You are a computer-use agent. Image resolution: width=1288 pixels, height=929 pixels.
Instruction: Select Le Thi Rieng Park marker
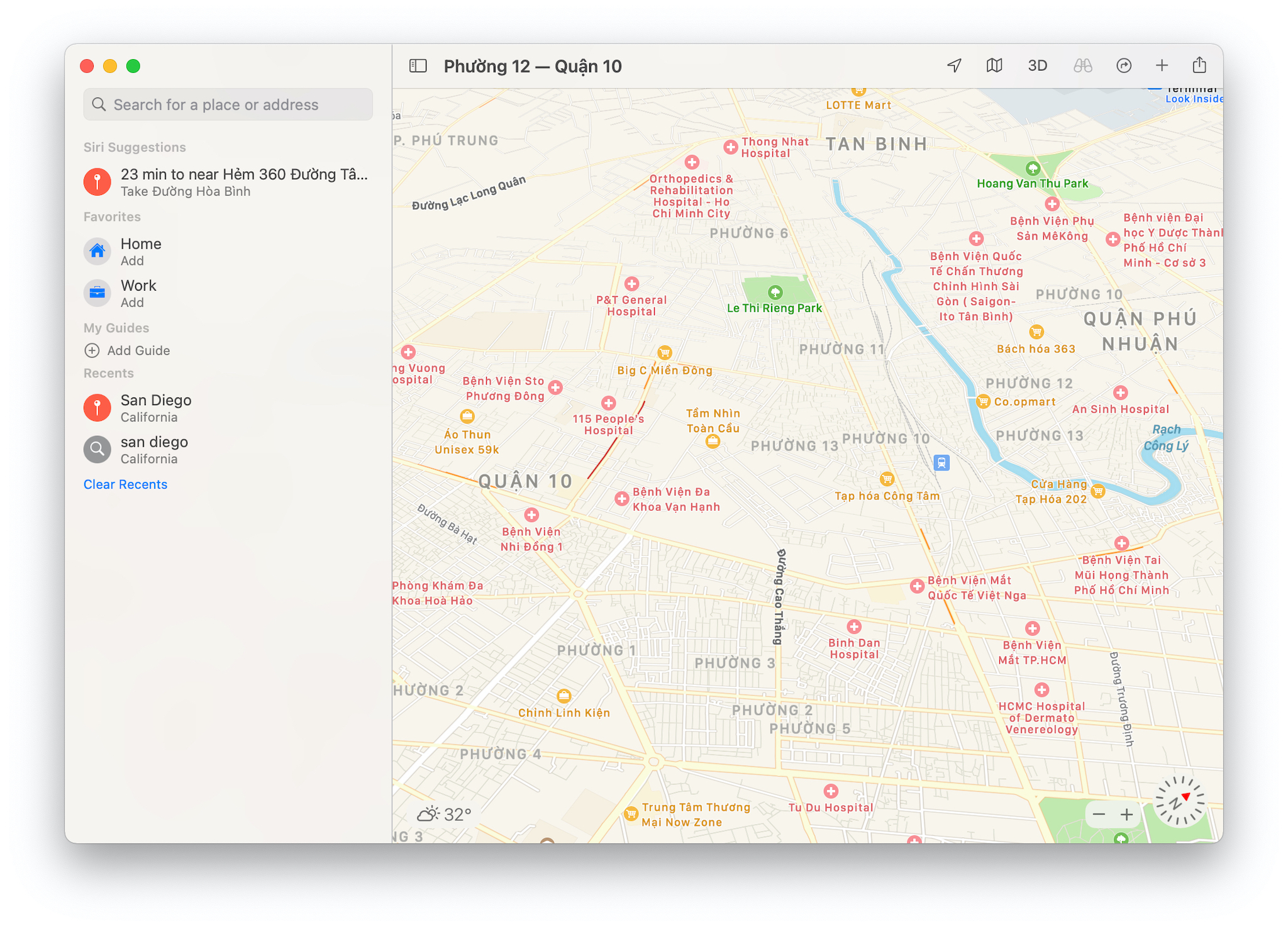click(775, 292)
